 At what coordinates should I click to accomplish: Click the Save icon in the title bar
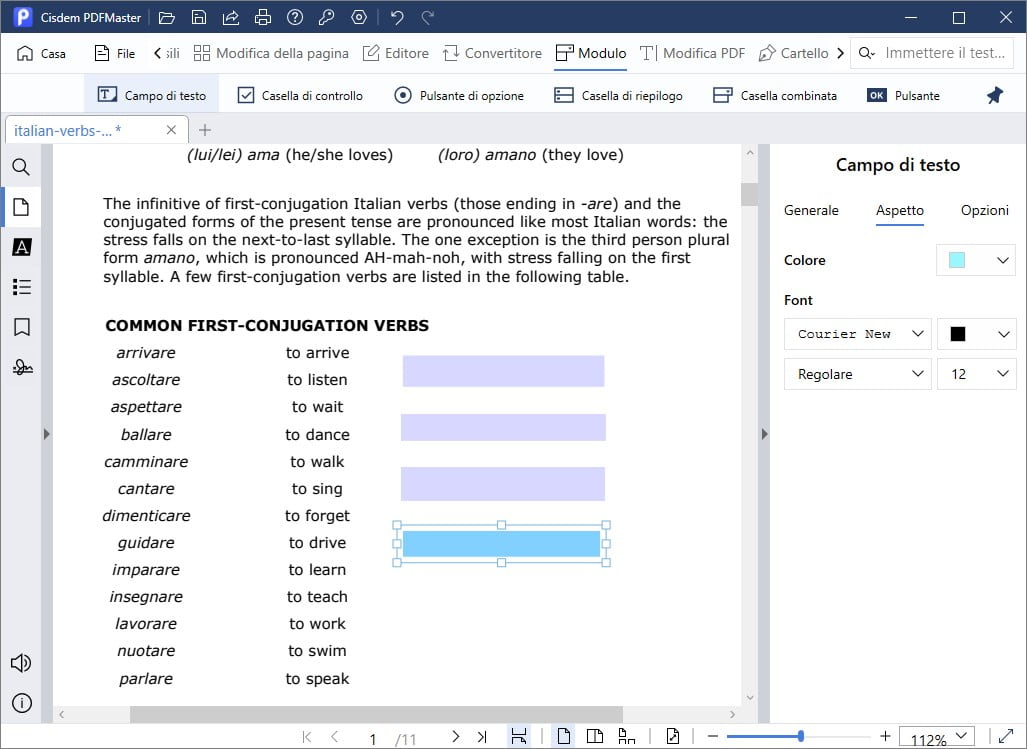[x=198, y=16]
